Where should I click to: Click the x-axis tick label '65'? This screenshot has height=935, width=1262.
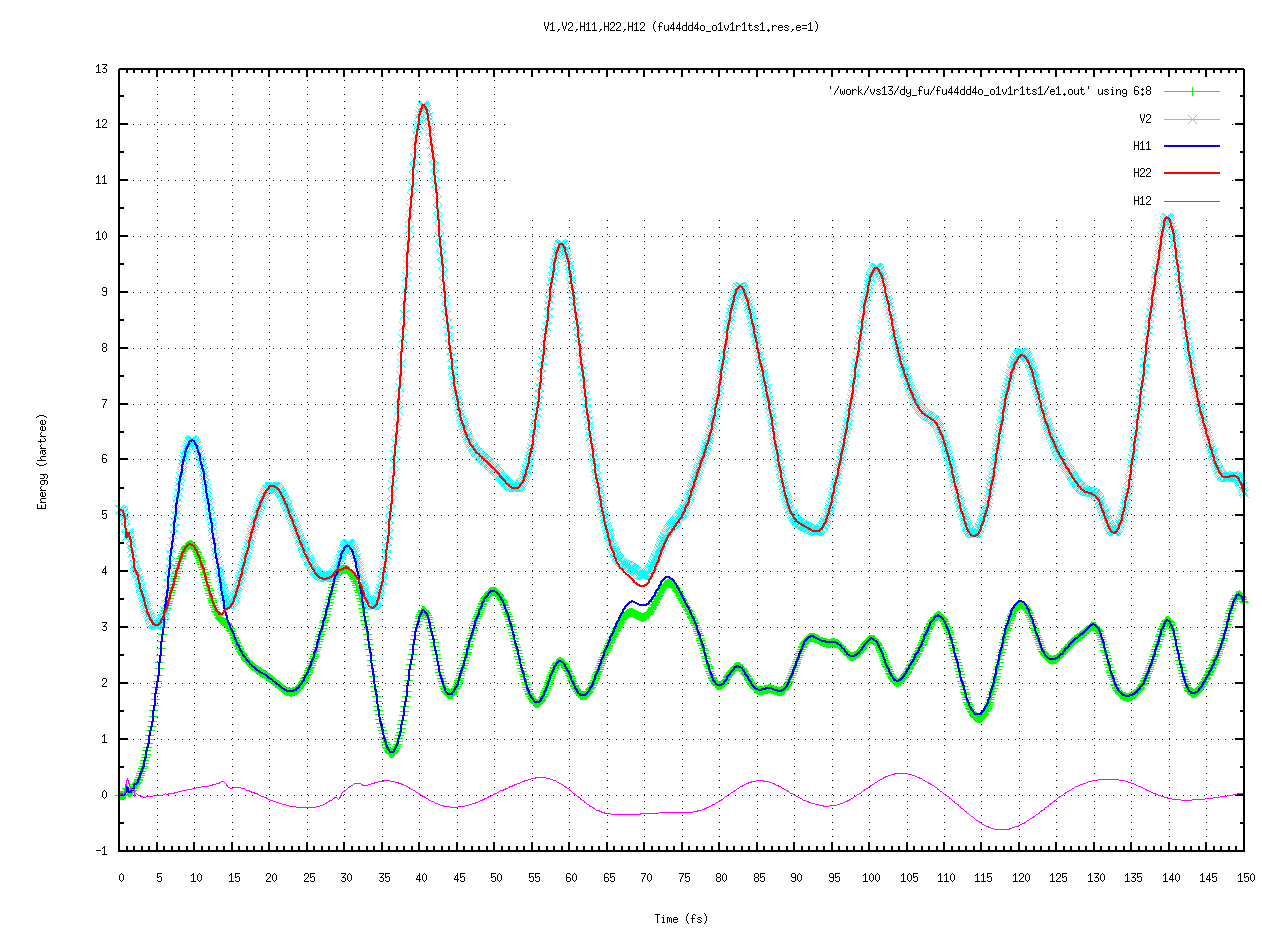(608, 877)
